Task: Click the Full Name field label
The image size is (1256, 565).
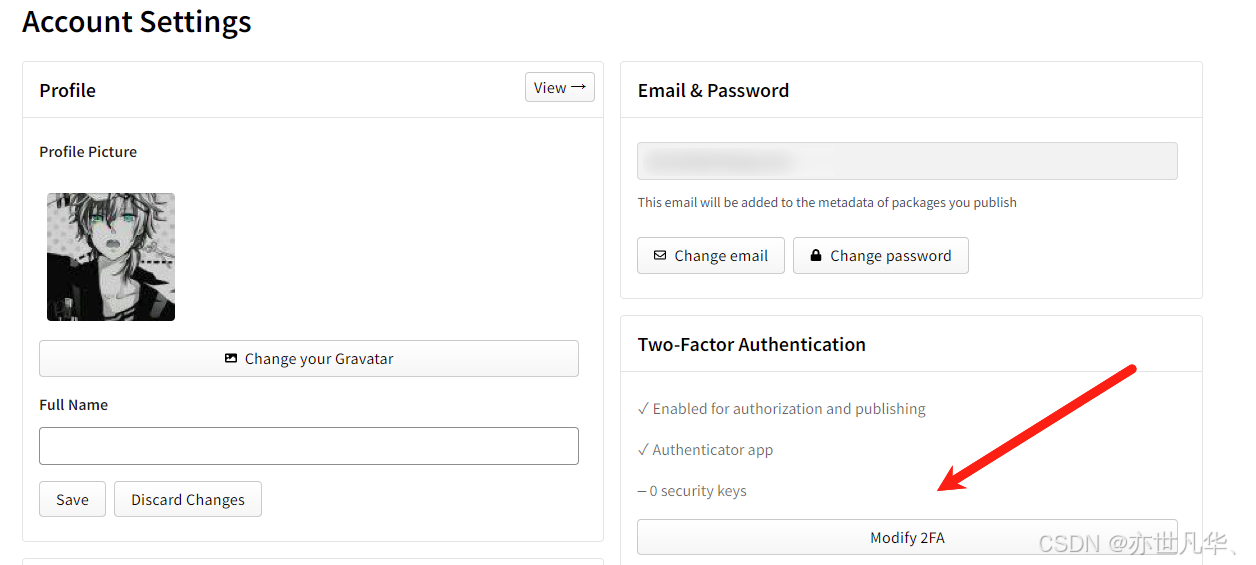Action: tap(74, 405)
